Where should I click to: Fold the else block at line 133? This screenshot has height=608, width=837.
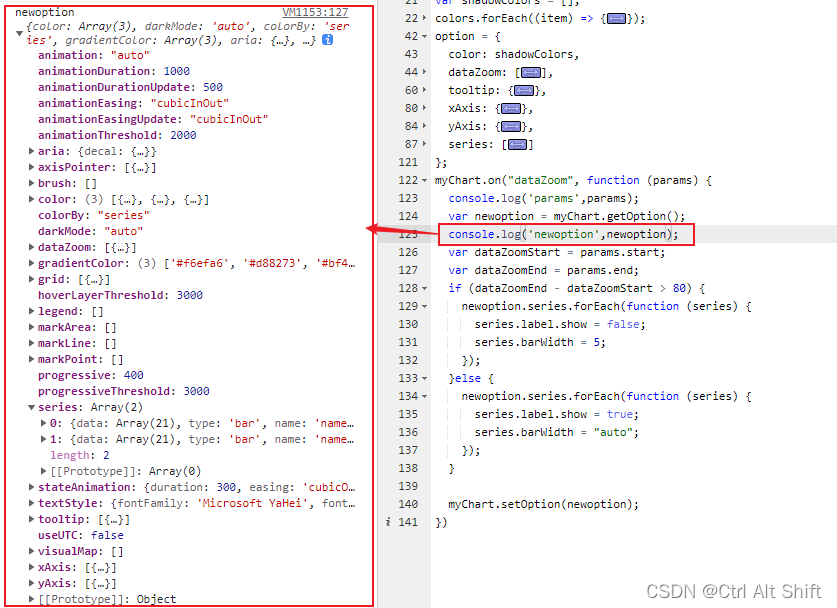click(424, 378)
